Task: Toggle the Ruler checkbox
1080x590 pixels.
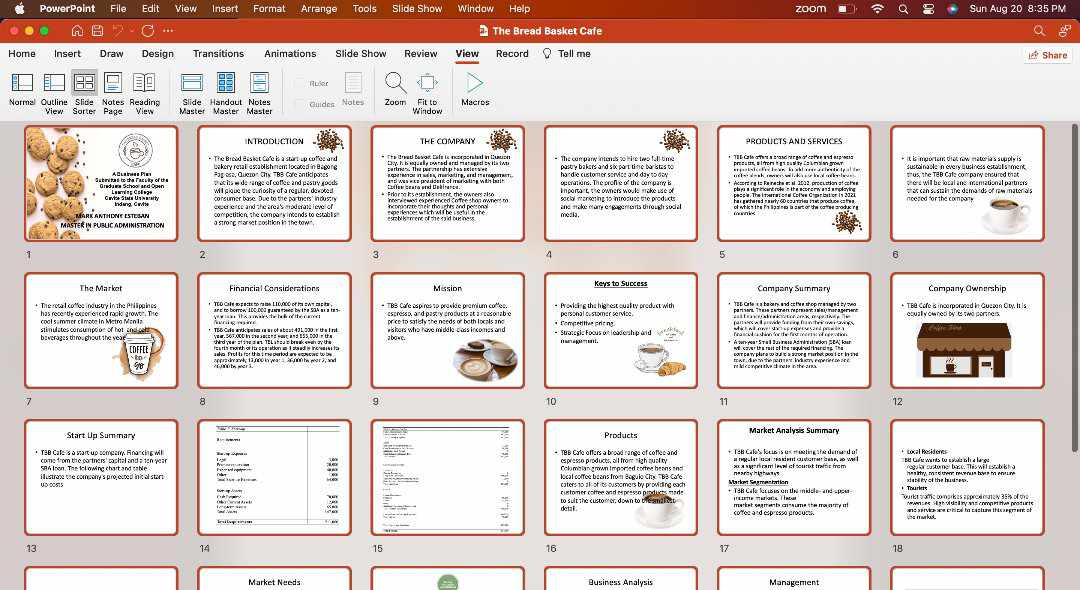Action: (x=300, y=83)
